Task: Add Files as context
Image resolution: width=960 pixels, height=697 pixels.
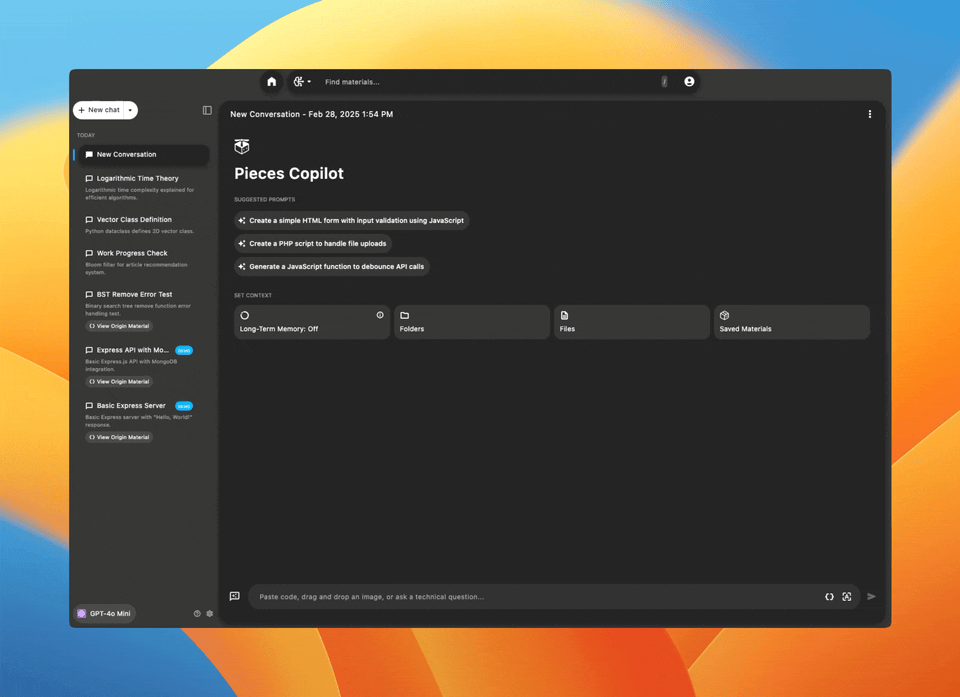Action: pyautogui.click(x=631, y=322)
